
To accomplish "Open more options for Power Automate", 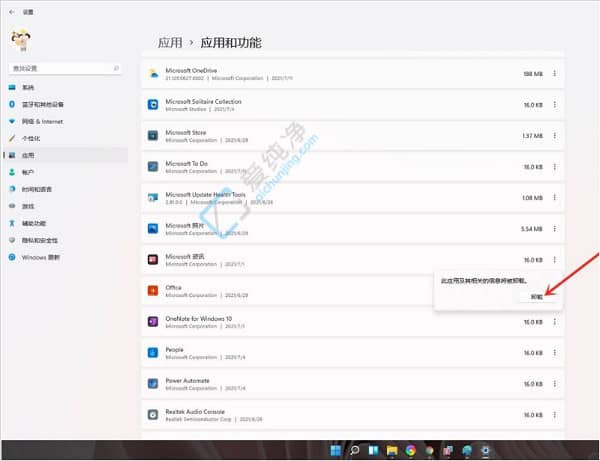I will [554, 384].
